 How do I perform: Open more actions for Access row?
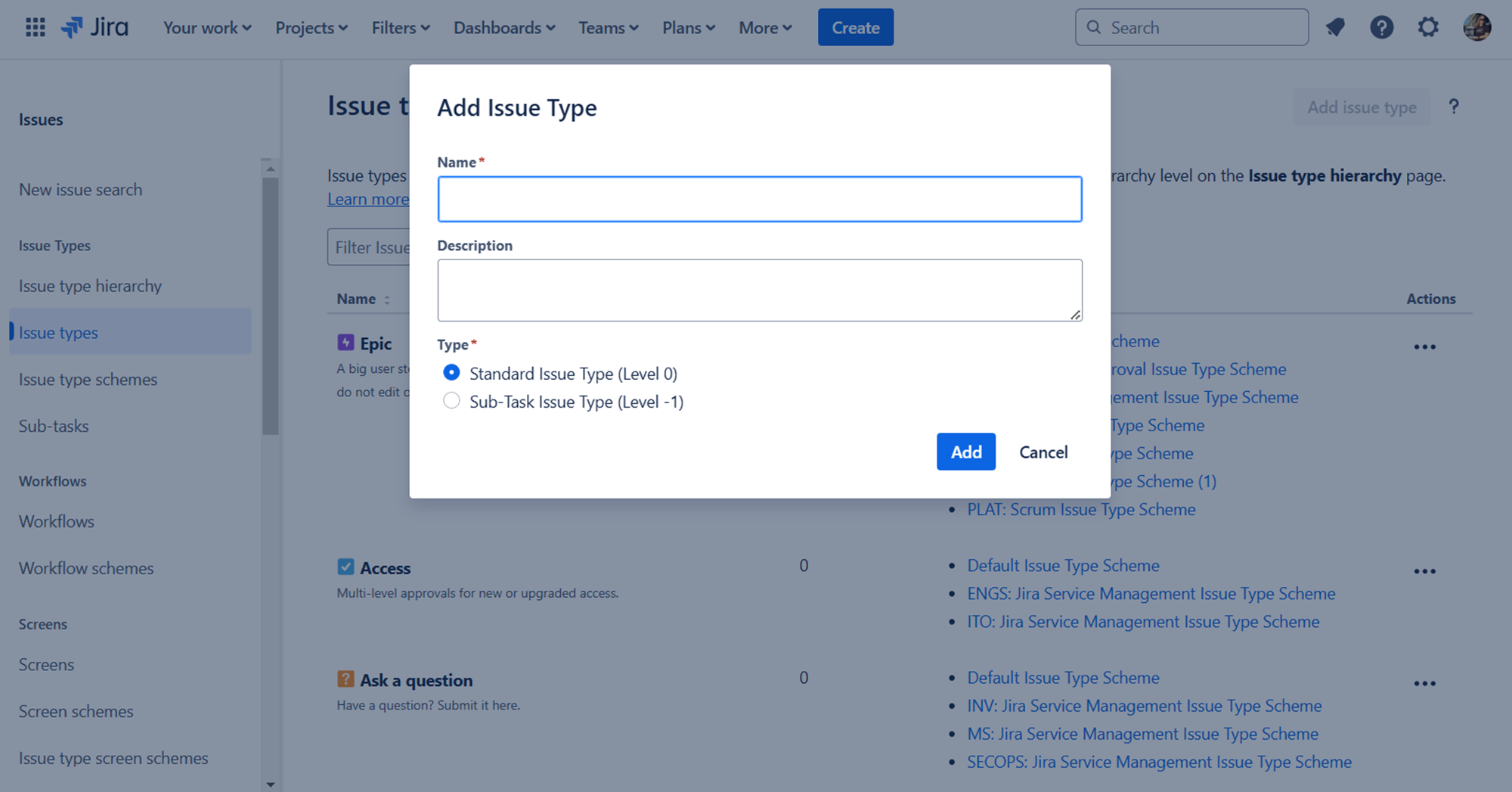coord(1424,571)
